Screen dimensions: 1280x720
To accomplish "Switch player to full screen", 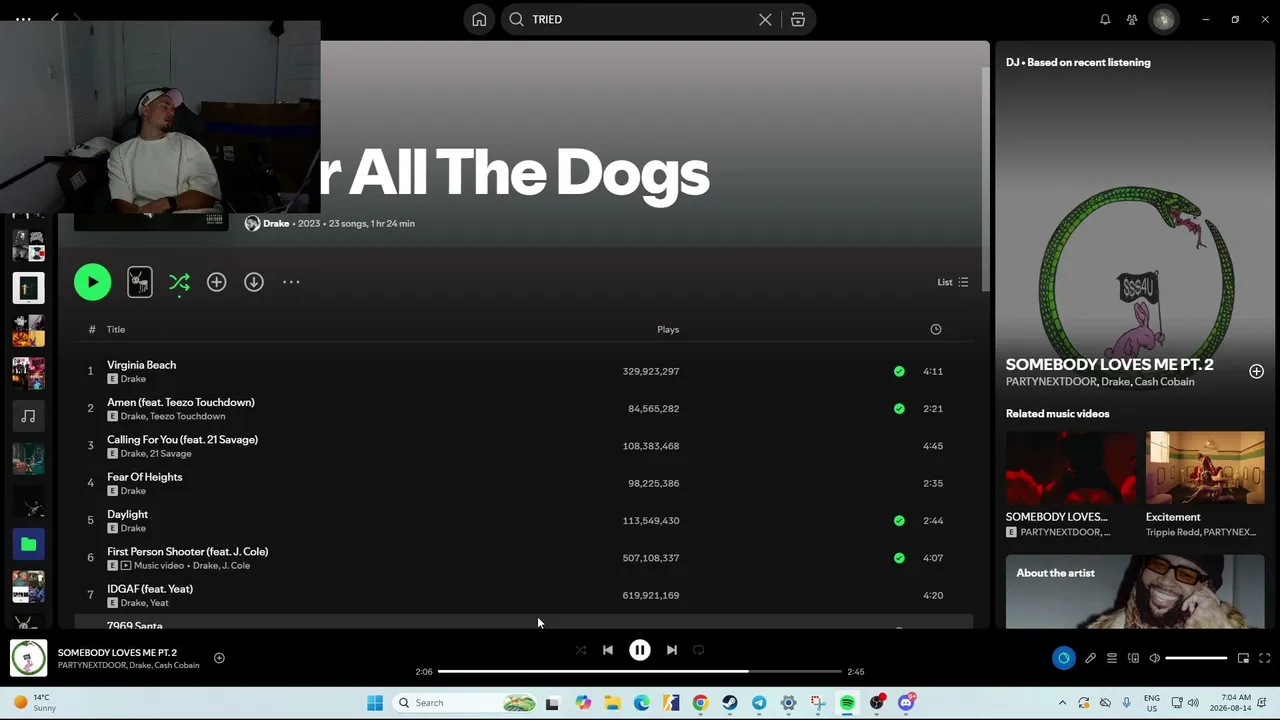I will click(1264, 658).
